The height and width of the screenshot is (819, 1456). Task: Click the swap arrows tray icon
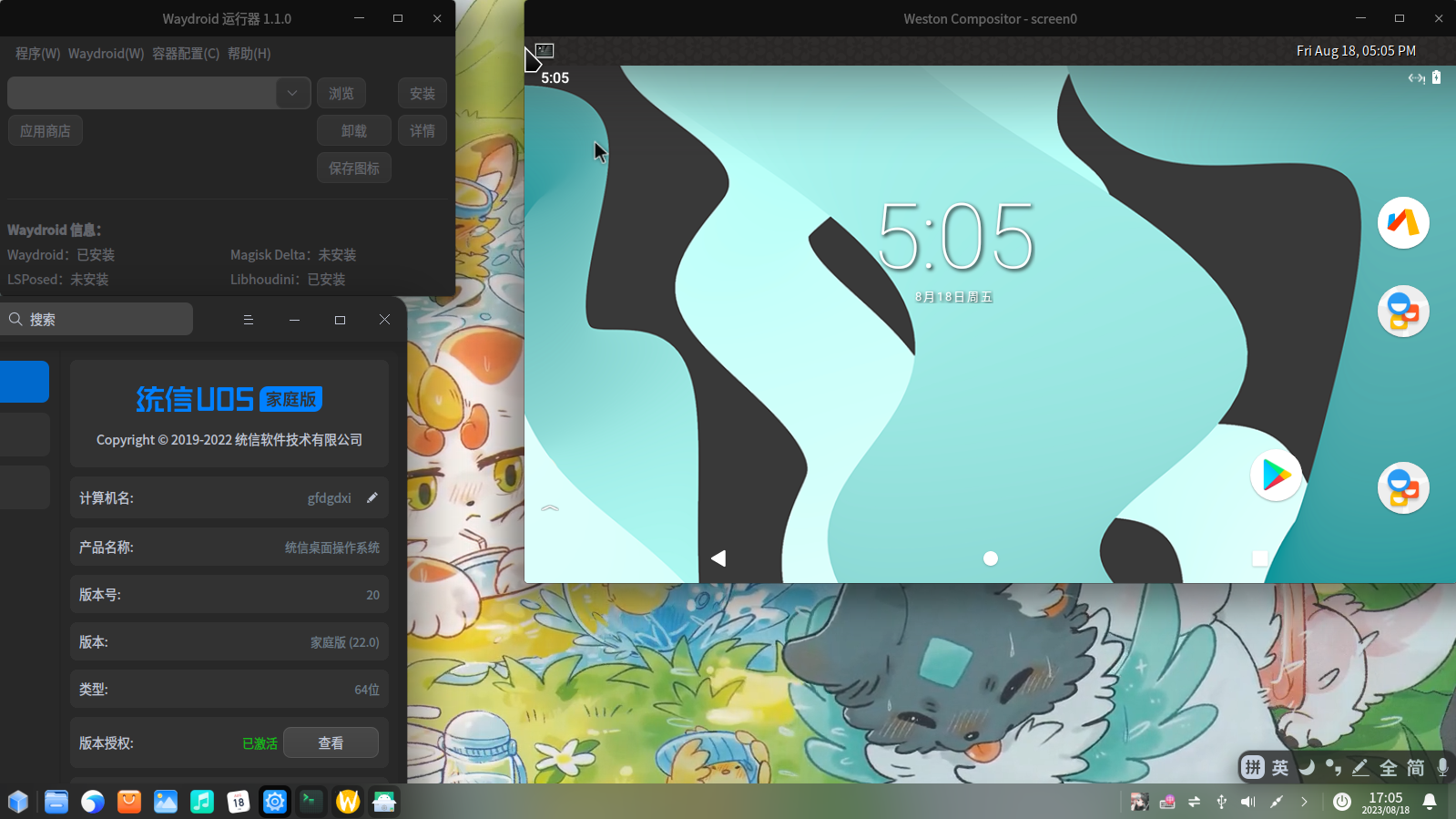[x=1195, y=802]
